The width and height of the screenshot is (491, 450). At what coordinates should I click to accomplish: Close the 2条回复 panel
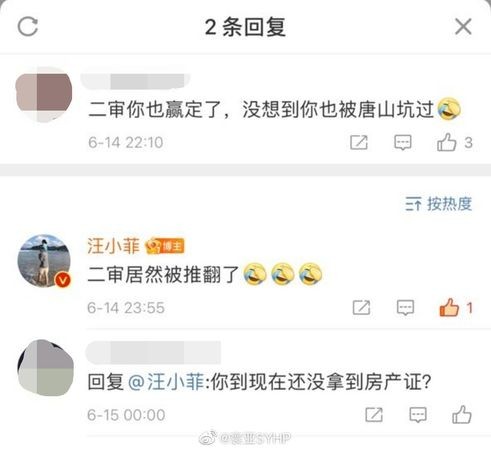point(463,27)
